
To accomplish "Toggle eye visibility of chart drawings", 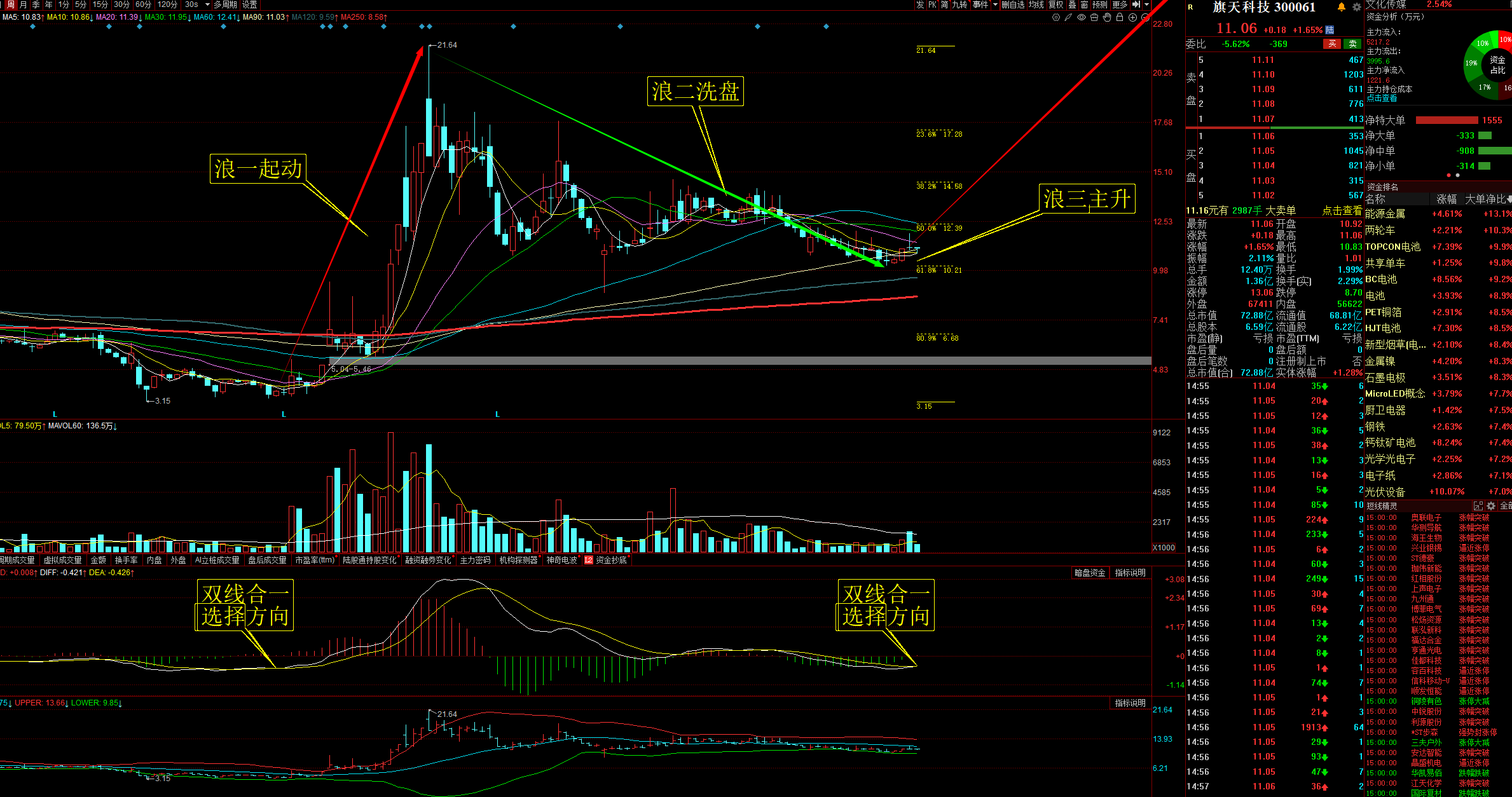I will (x=1082, y=17).
